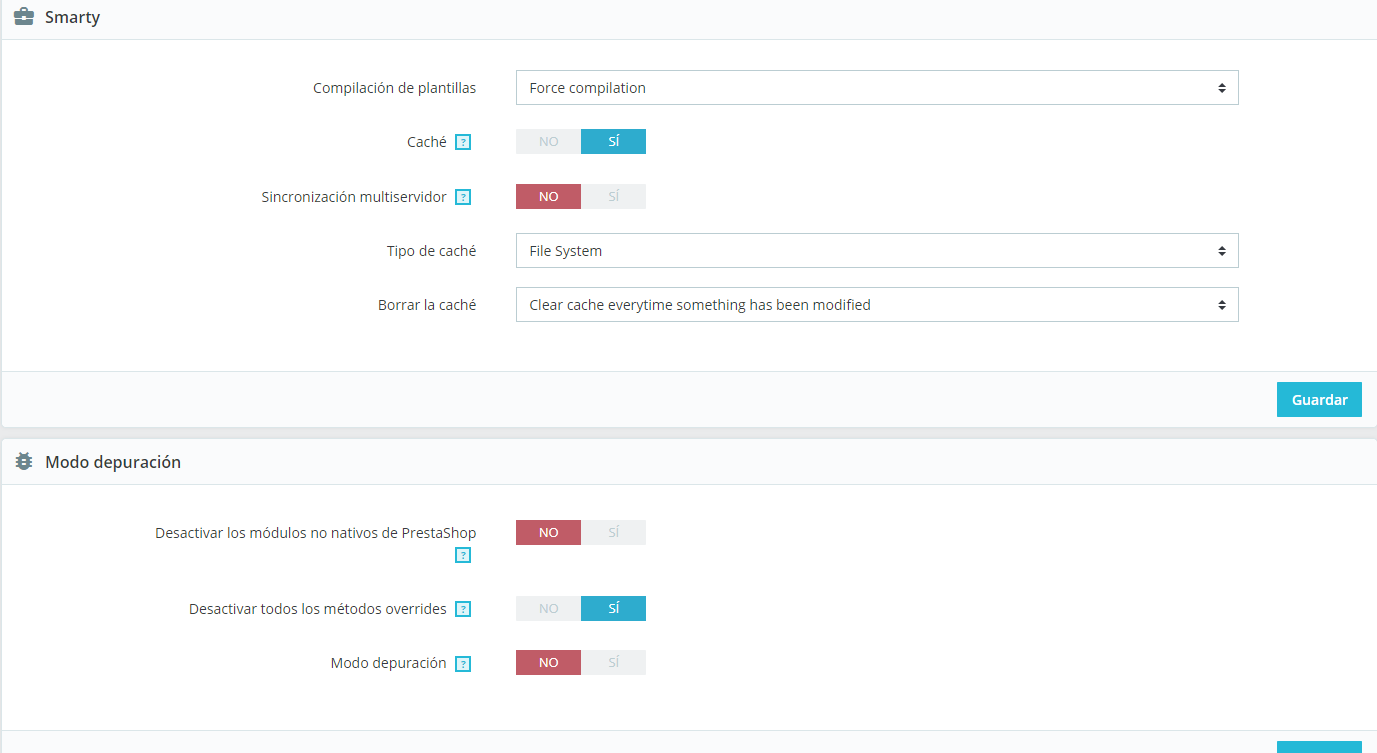Click the Compilación de plantillas label
This screenshot has height=753, width=1377.
click(x=394, y=88)
